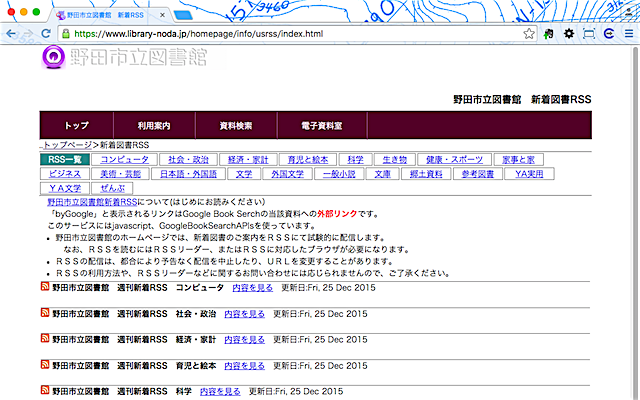The image size is (640, 400).
Task: Open the トップ navigation menu item
Action: tap(76, 125)
